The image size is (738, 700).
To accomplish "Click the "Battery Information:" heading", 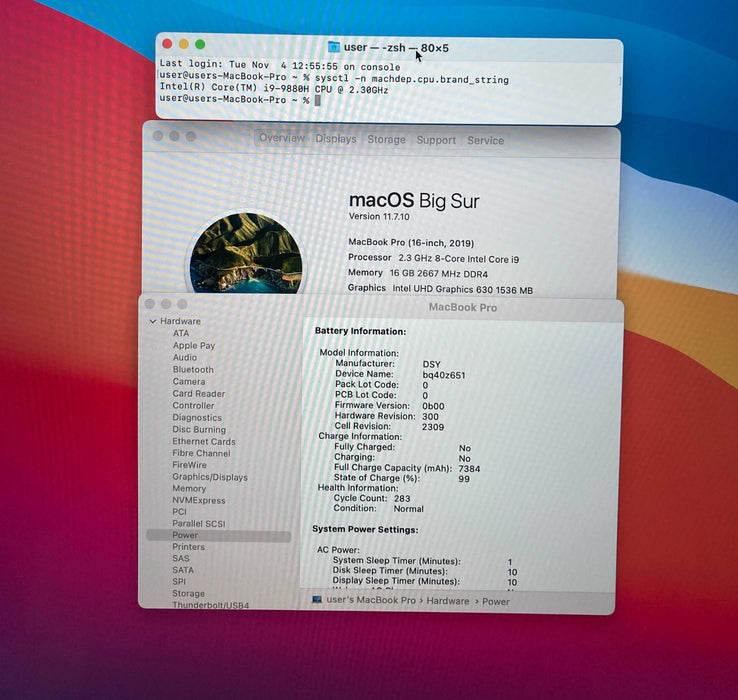I will point(360,331).
